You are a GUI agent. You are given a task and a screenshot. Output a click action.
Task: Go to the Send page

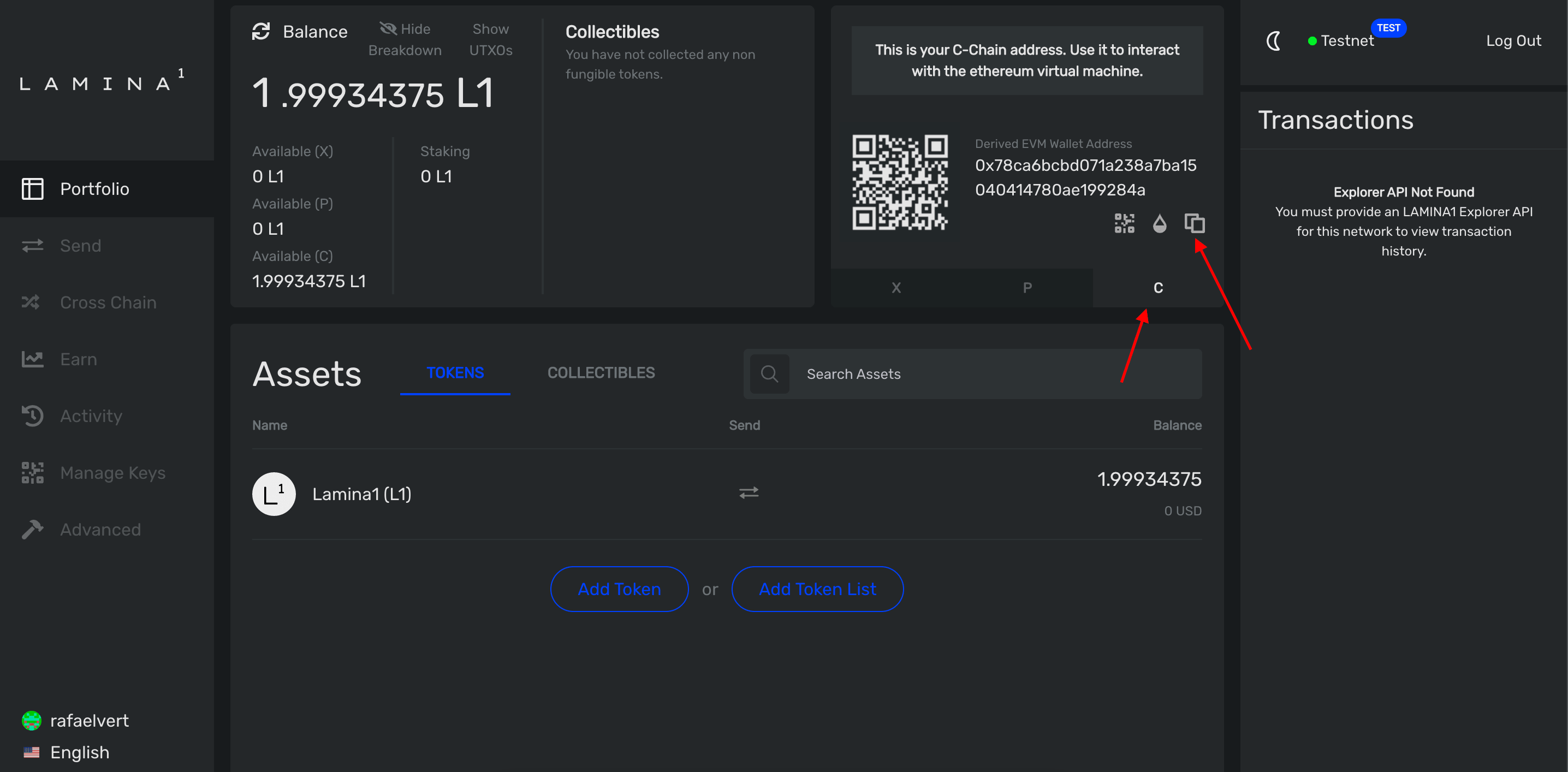107,245
